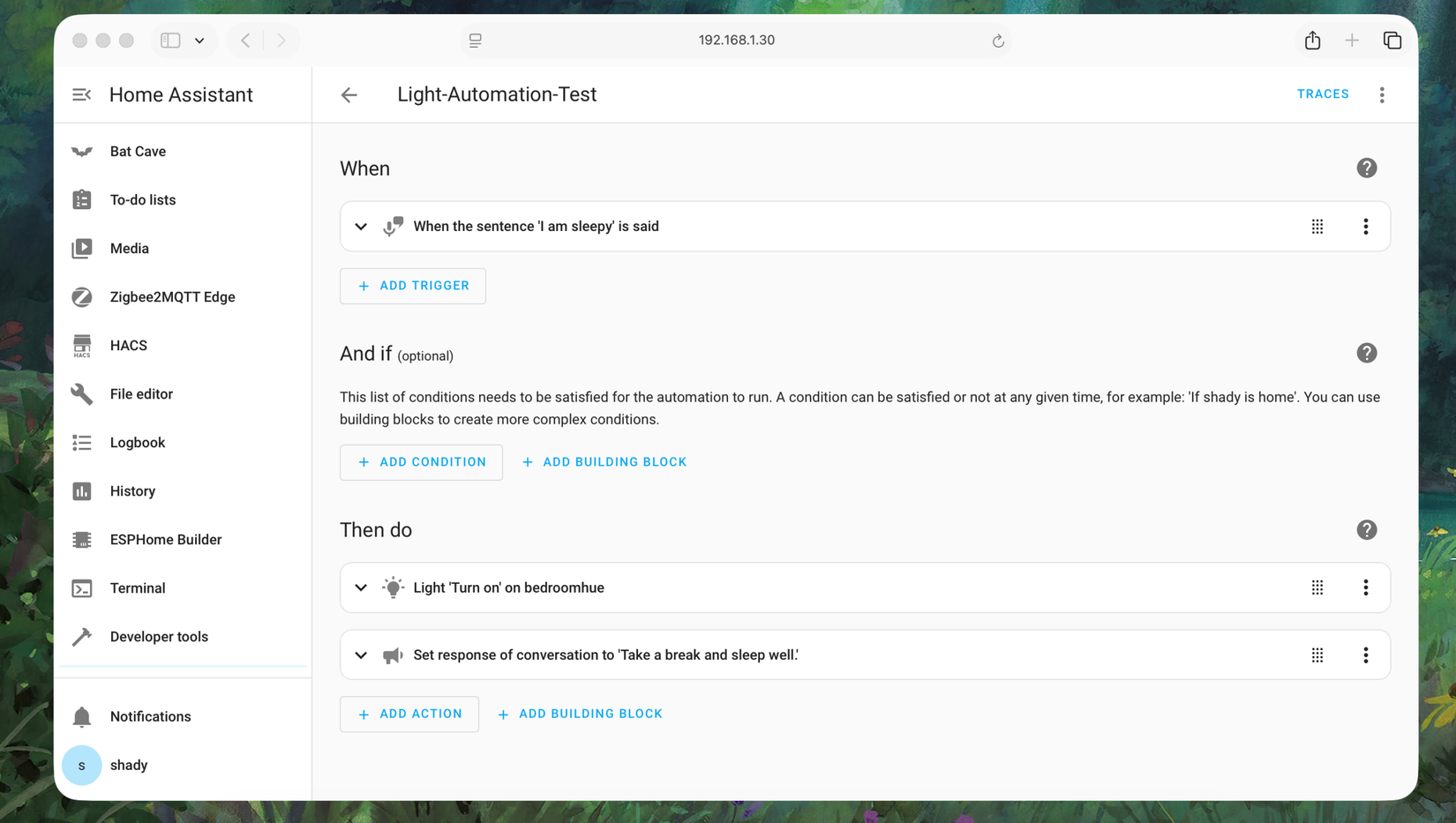Click the Terminal console icon
The width and height of the screenshot is (1456, 823).
click(82, 588)
